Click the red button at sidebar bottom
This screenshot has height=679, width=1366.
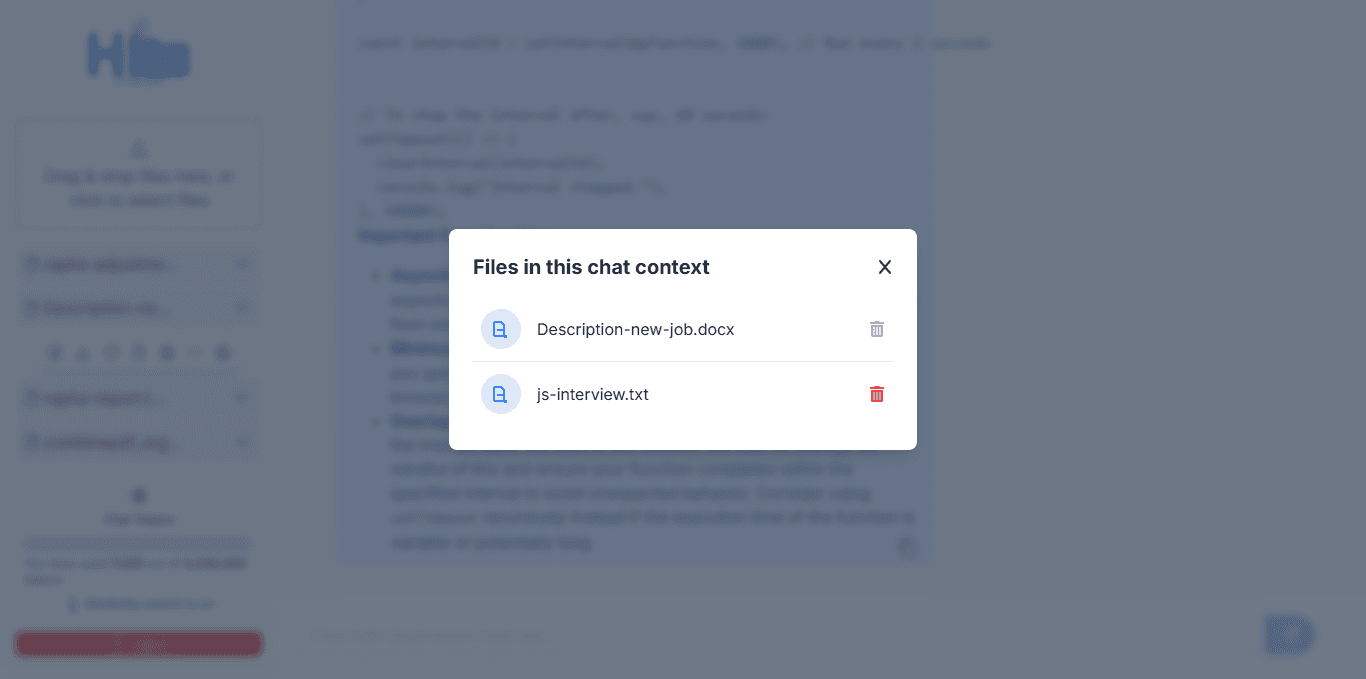coord(139,645)
